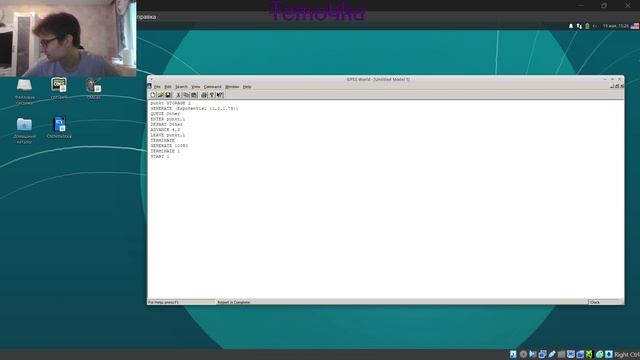Screen dimensions: 640x360
Task: Click the date and time in top panel
Action: (x=616, y=26)
